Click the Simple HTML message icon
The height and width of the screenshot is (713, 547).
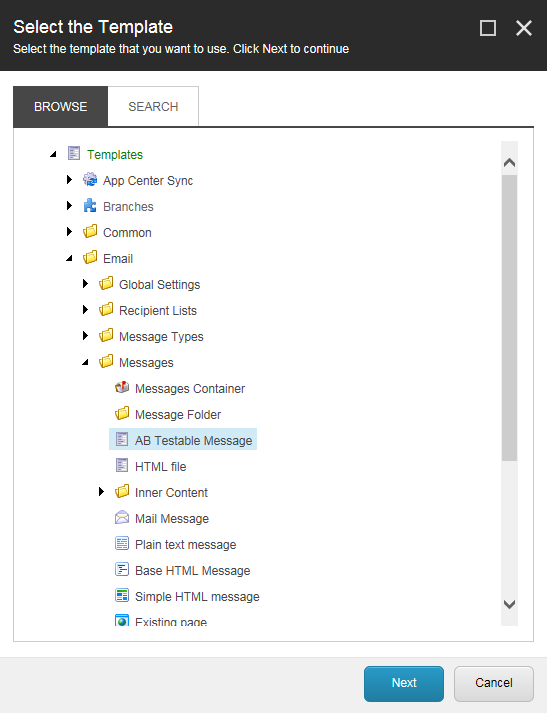122,595
